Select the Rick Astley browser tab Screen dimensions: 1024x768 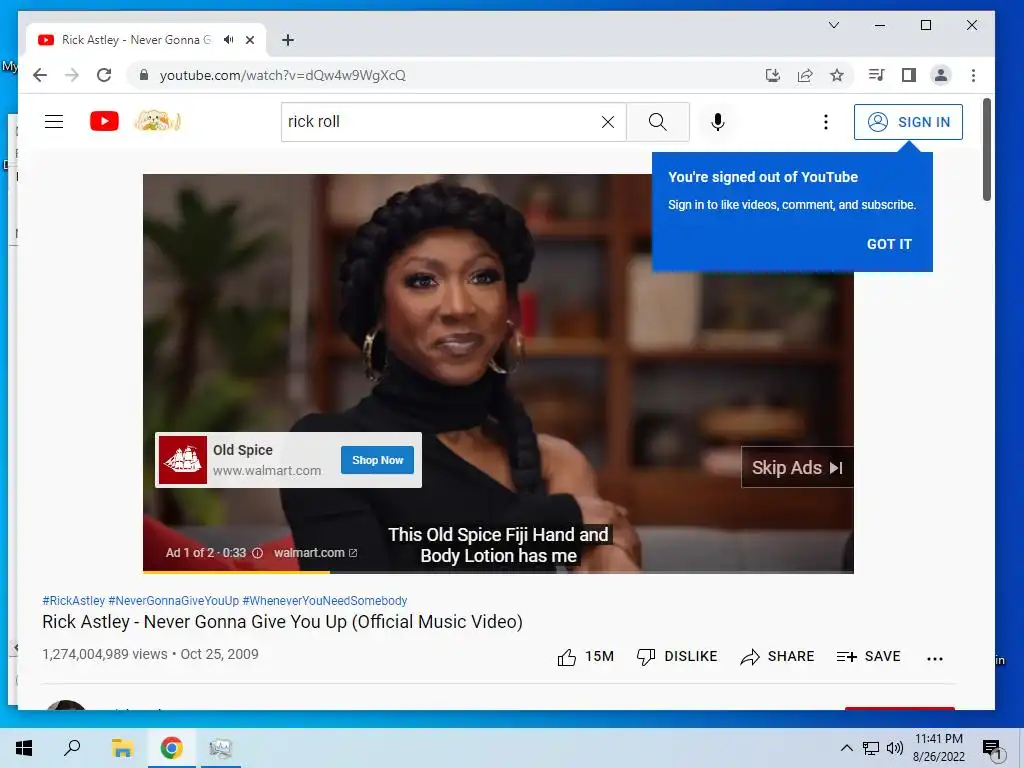pyautogui.click(x=135, y=40)
